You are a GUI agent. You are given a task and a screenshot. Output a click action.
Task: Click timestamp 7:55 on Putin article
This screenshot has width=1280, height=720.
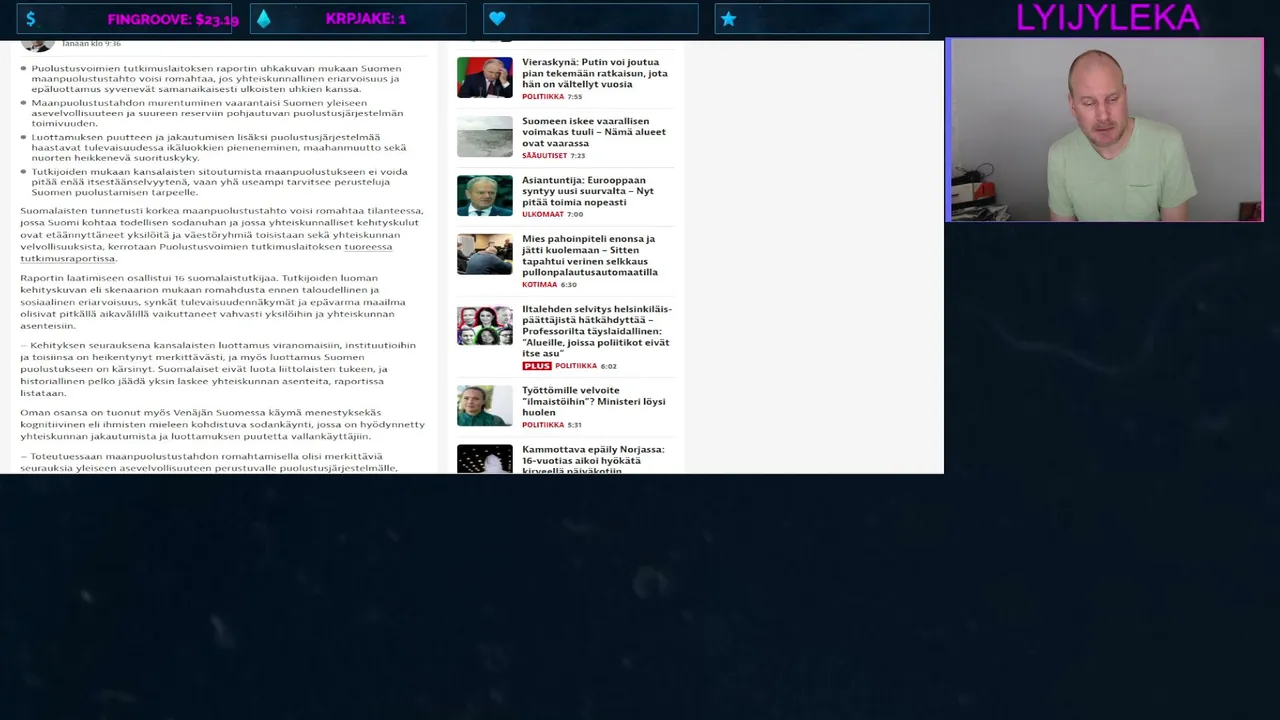click(x=575, y=97)
